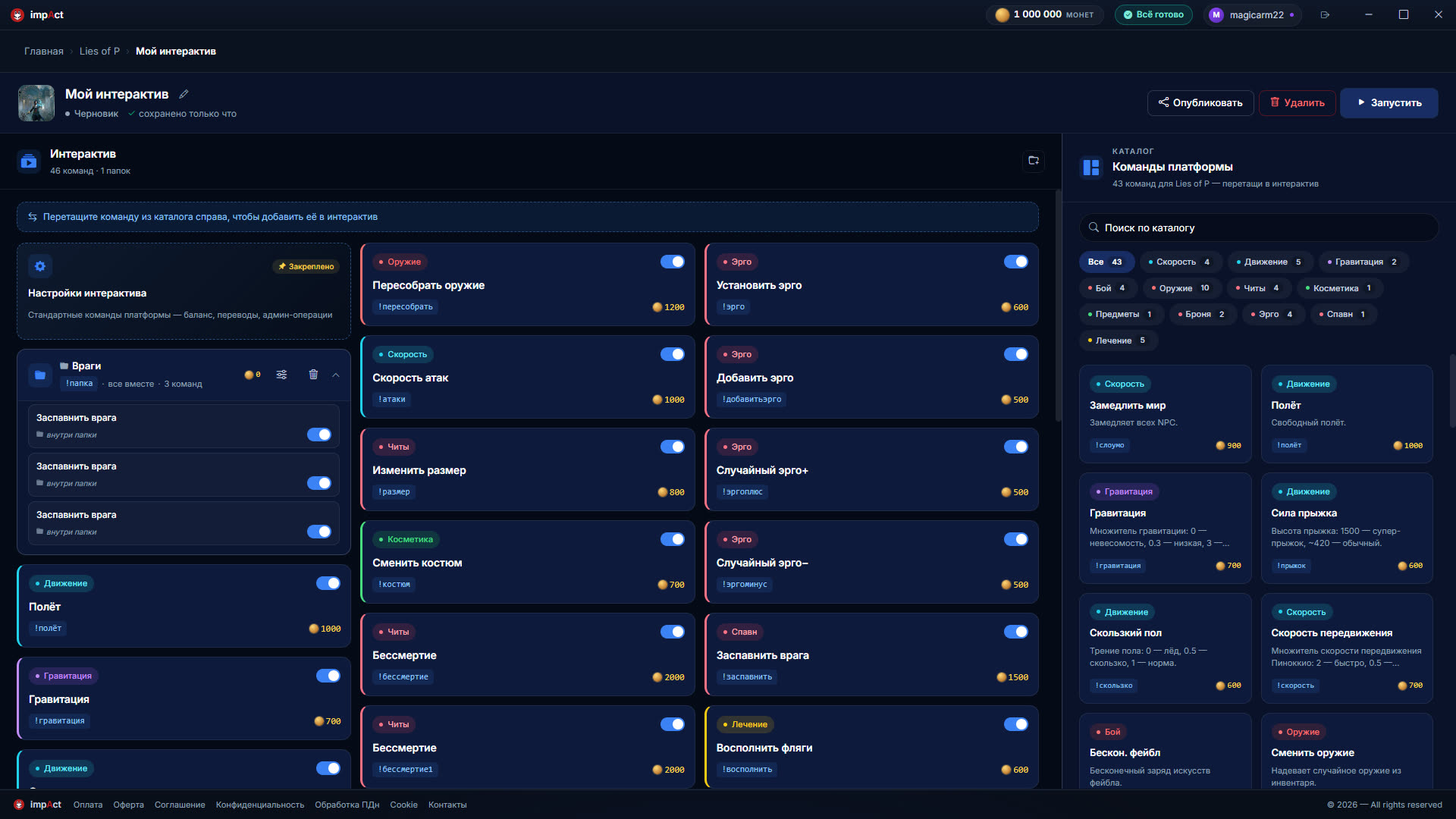Click the pencil icon to rename interactive
The image size is (1456, 819).
(184, 94)
